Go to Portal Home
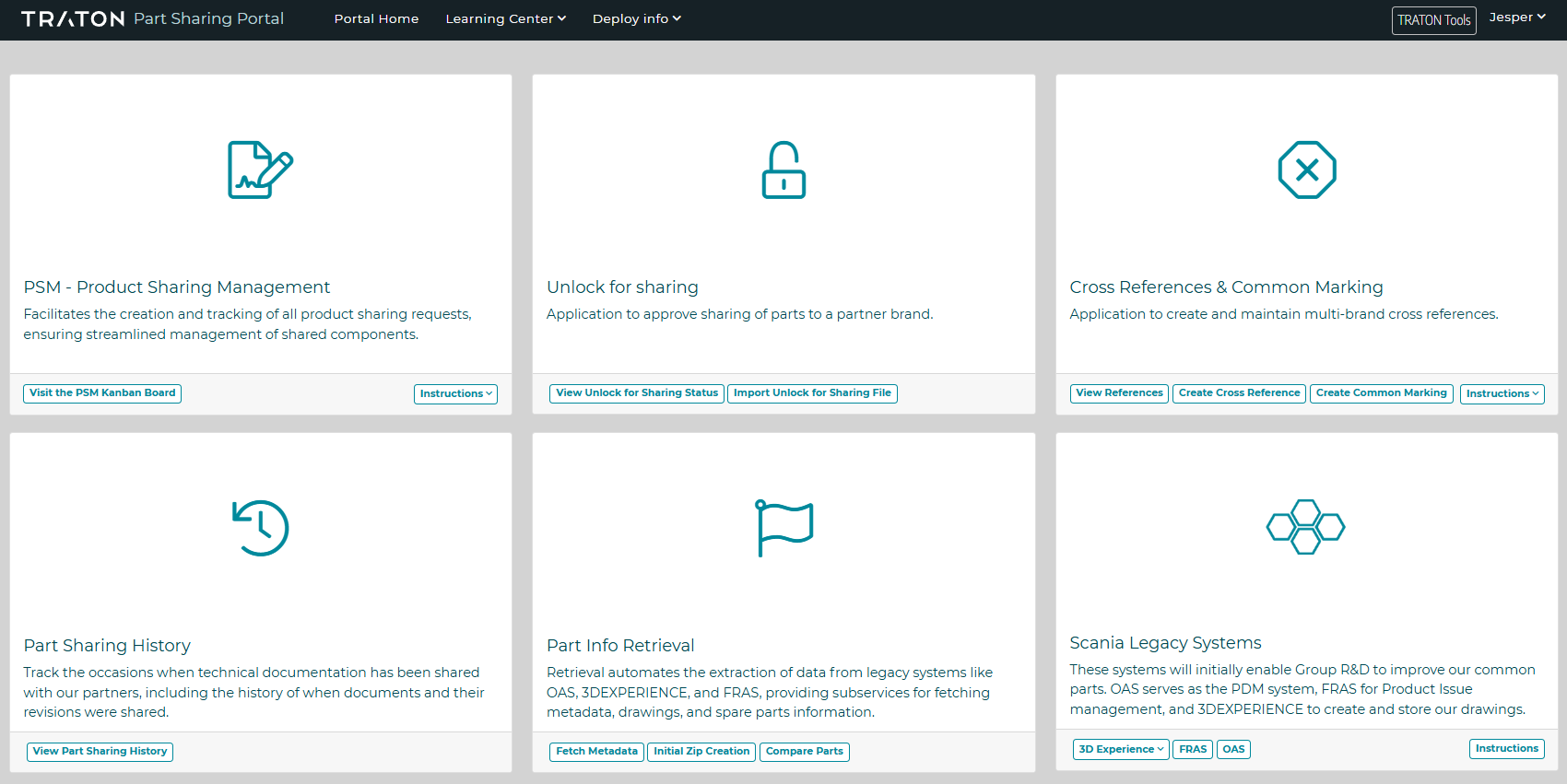1567x784 pixels. tap(376, 19)
